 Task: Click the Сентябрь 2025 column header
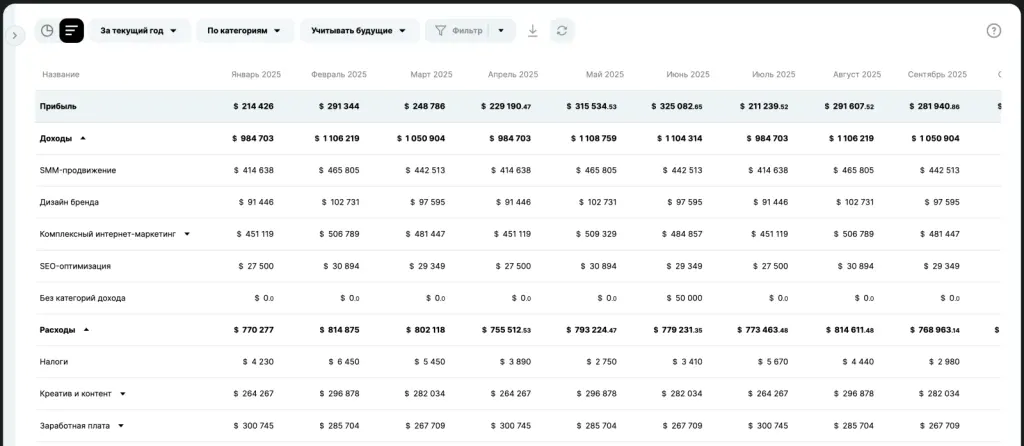click(937, 74)
